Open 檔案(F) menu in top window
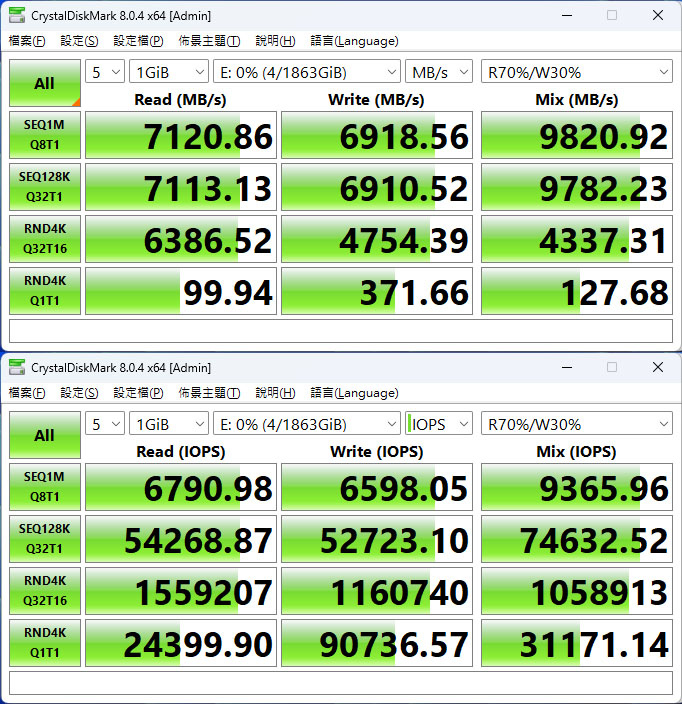 (x=27, y=41)
